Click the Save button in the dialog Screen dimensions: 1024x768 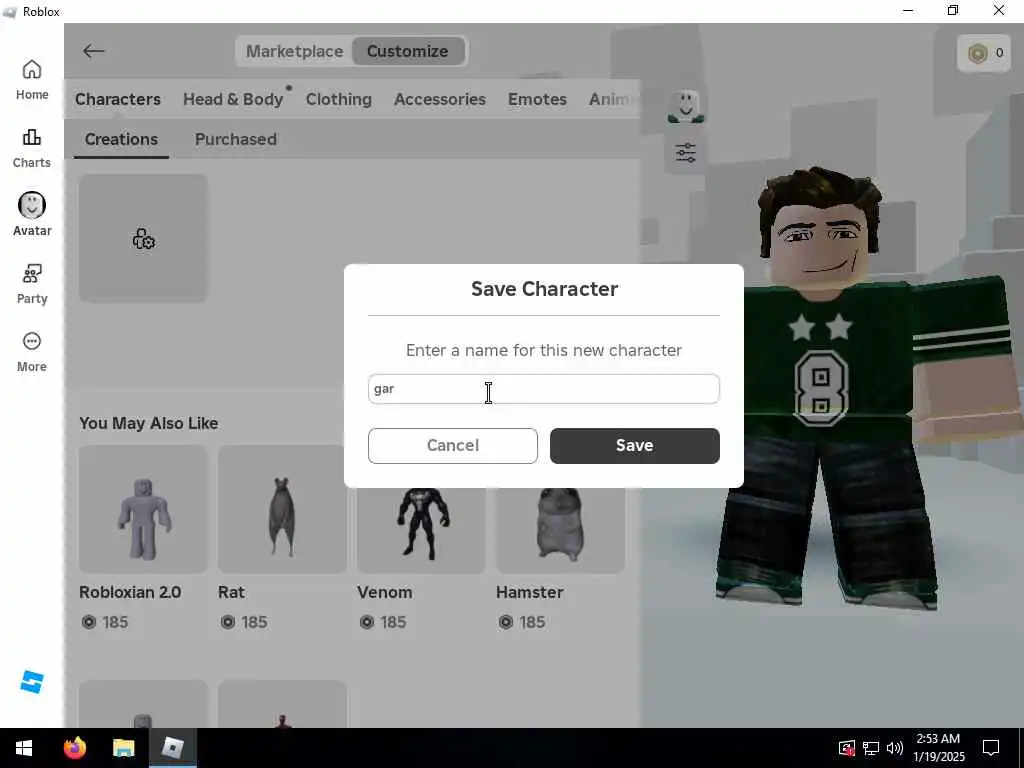click(x=635, y=445)
